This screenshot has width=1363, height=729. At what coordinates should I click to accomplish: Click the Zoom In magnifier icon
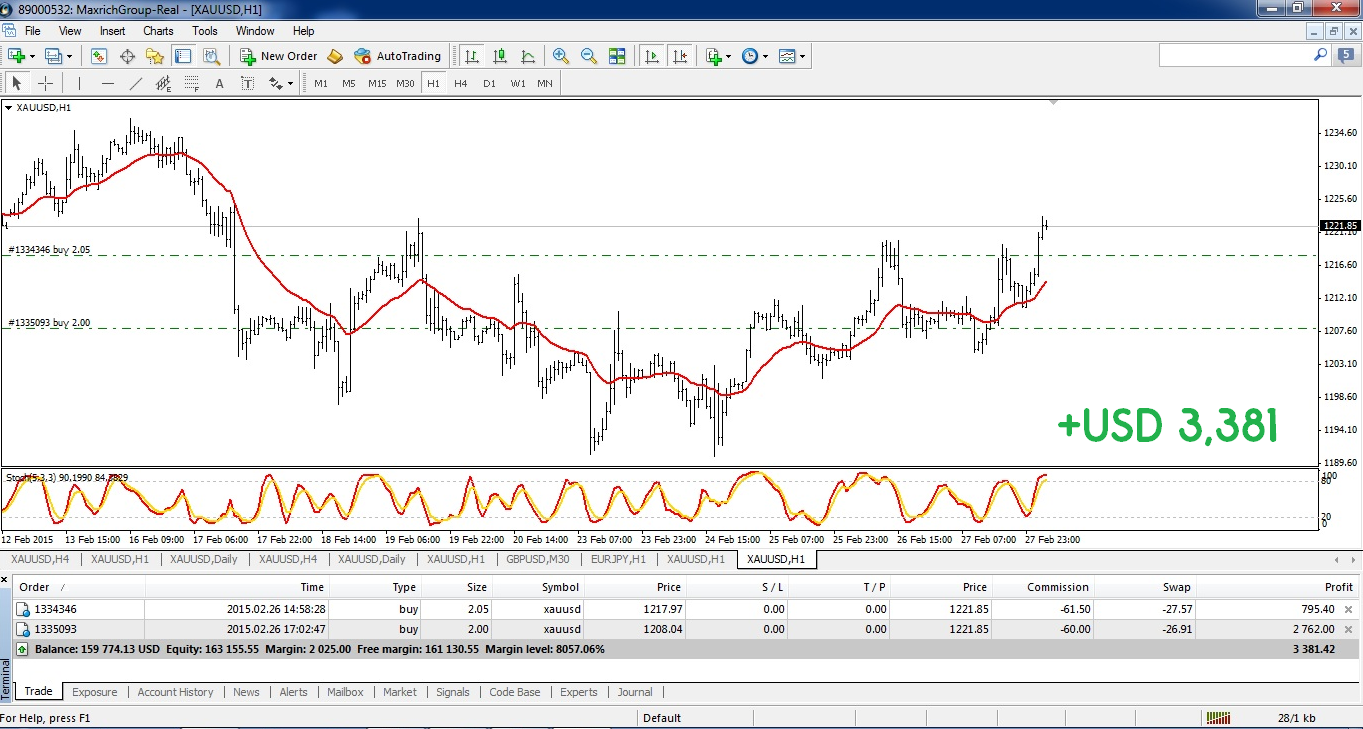[x=561, y=57]
